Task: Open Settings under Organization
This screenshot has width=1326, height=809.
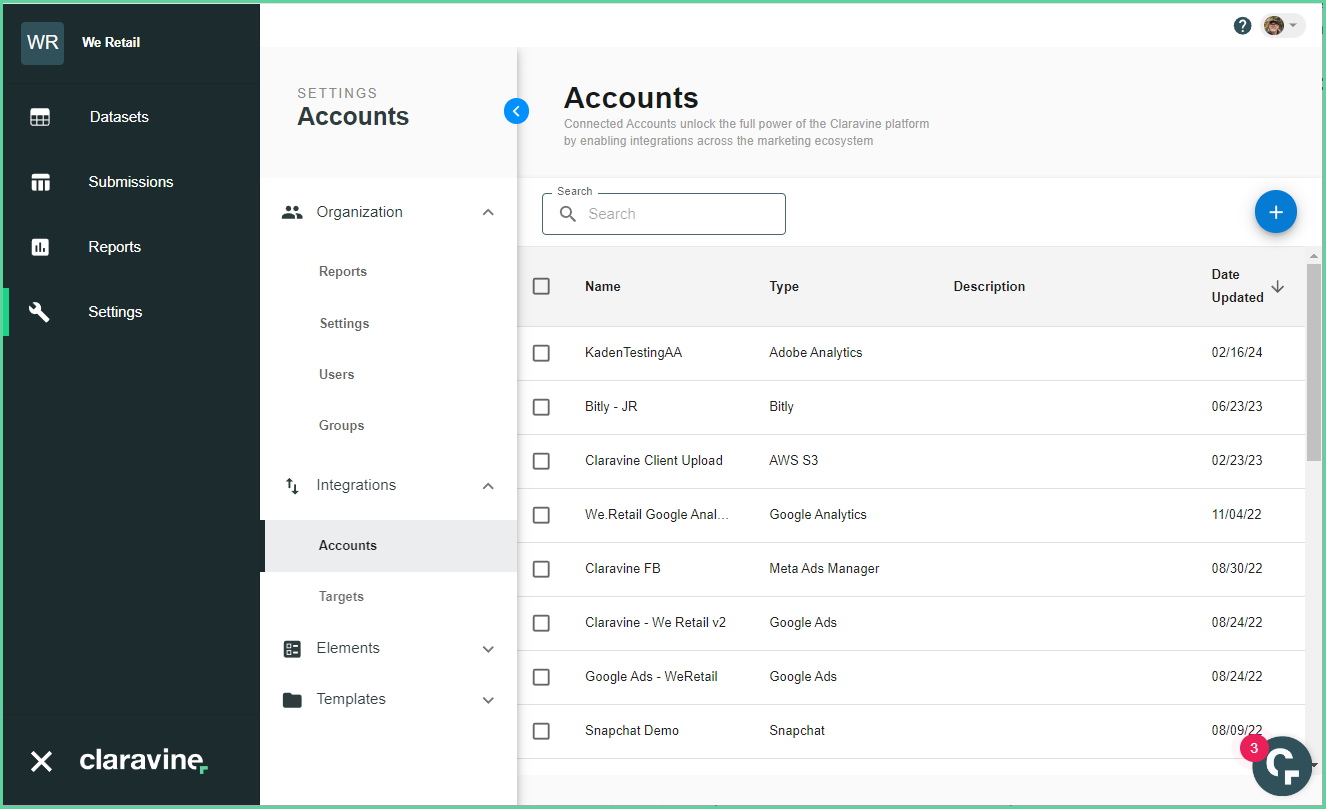Action: [x=344, y=324]
